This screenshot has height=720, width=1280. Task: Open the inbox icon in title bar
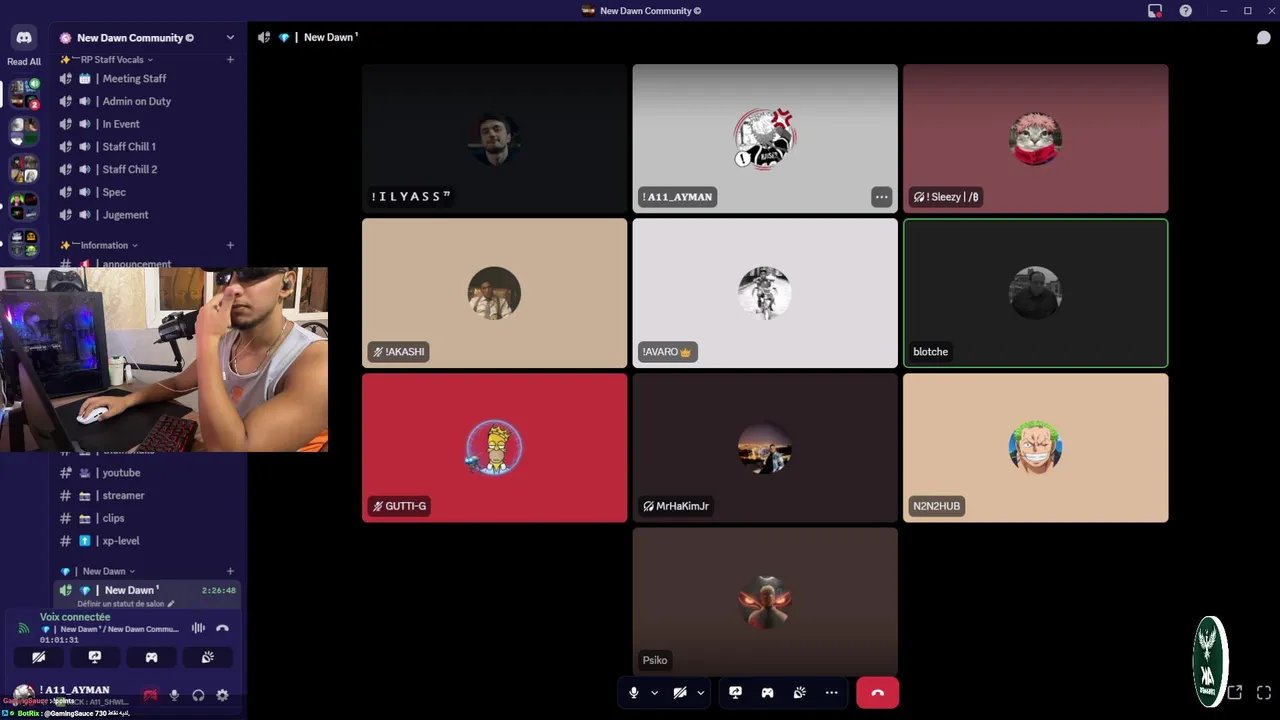point(1155,11)
